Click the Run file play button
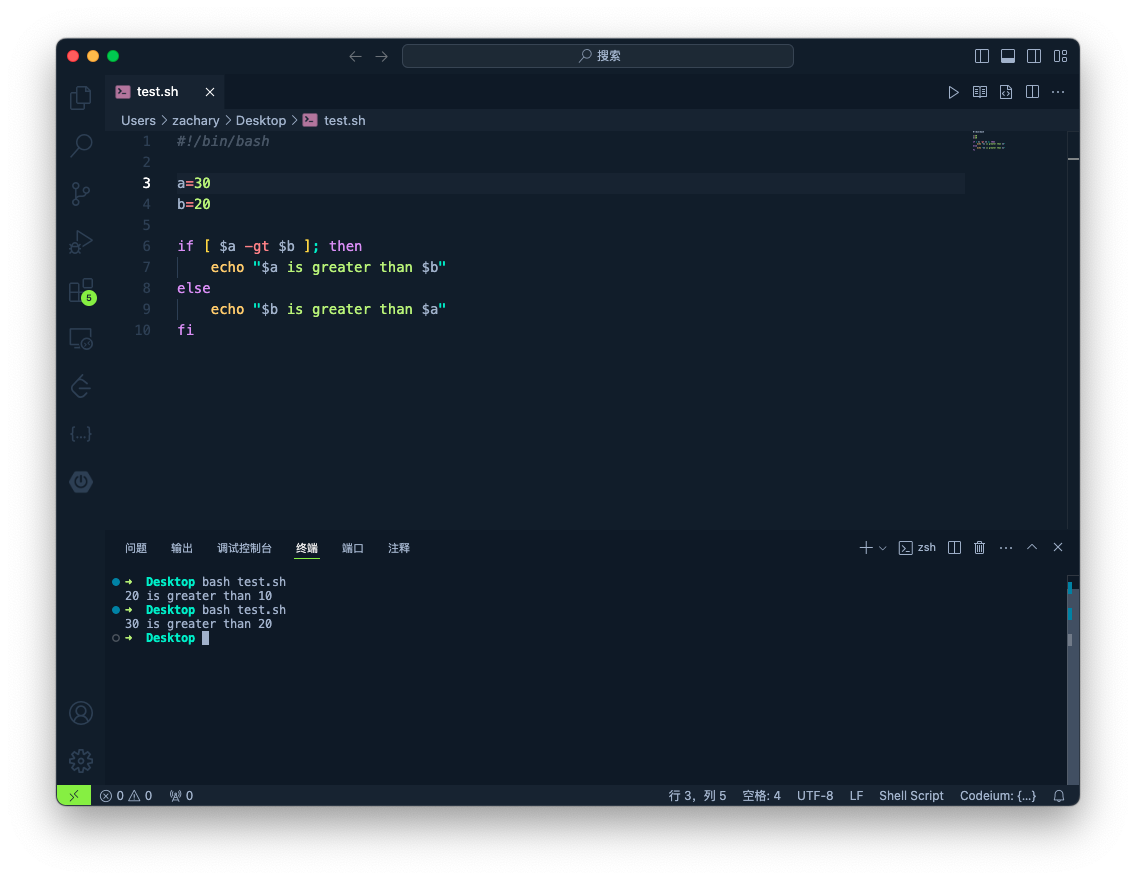This screenshot has width=1136, height=880. (953, 92)
